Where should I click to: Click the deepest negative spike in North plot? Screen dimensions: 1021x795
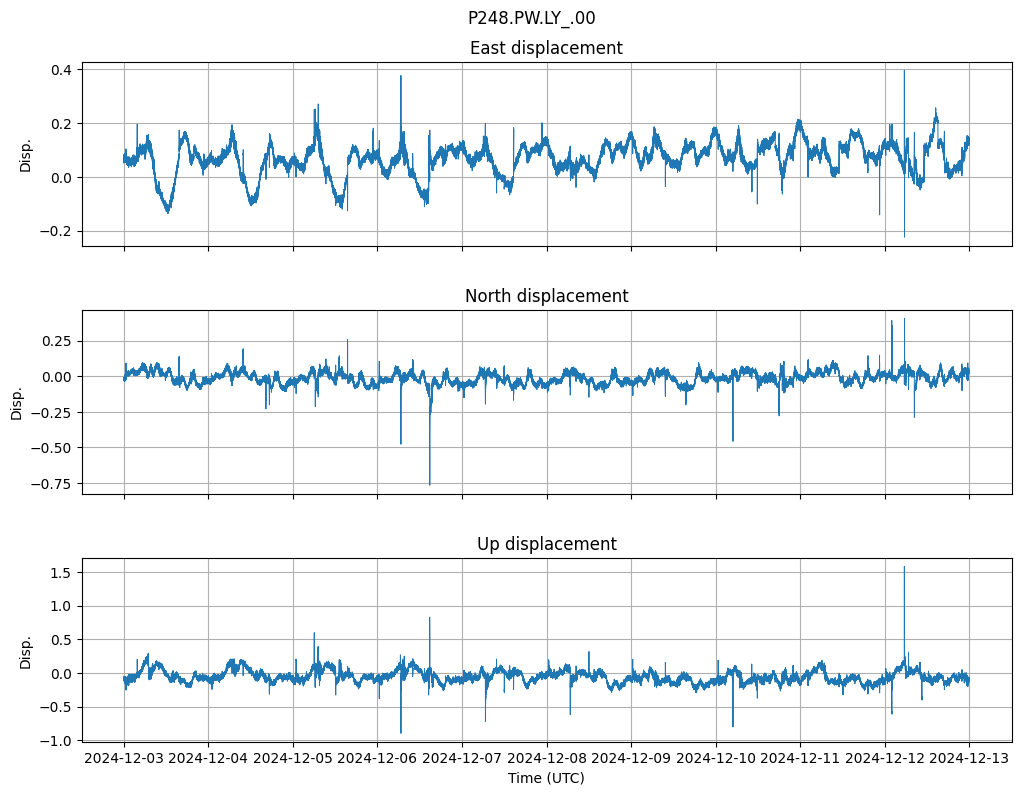click(430, 484)
